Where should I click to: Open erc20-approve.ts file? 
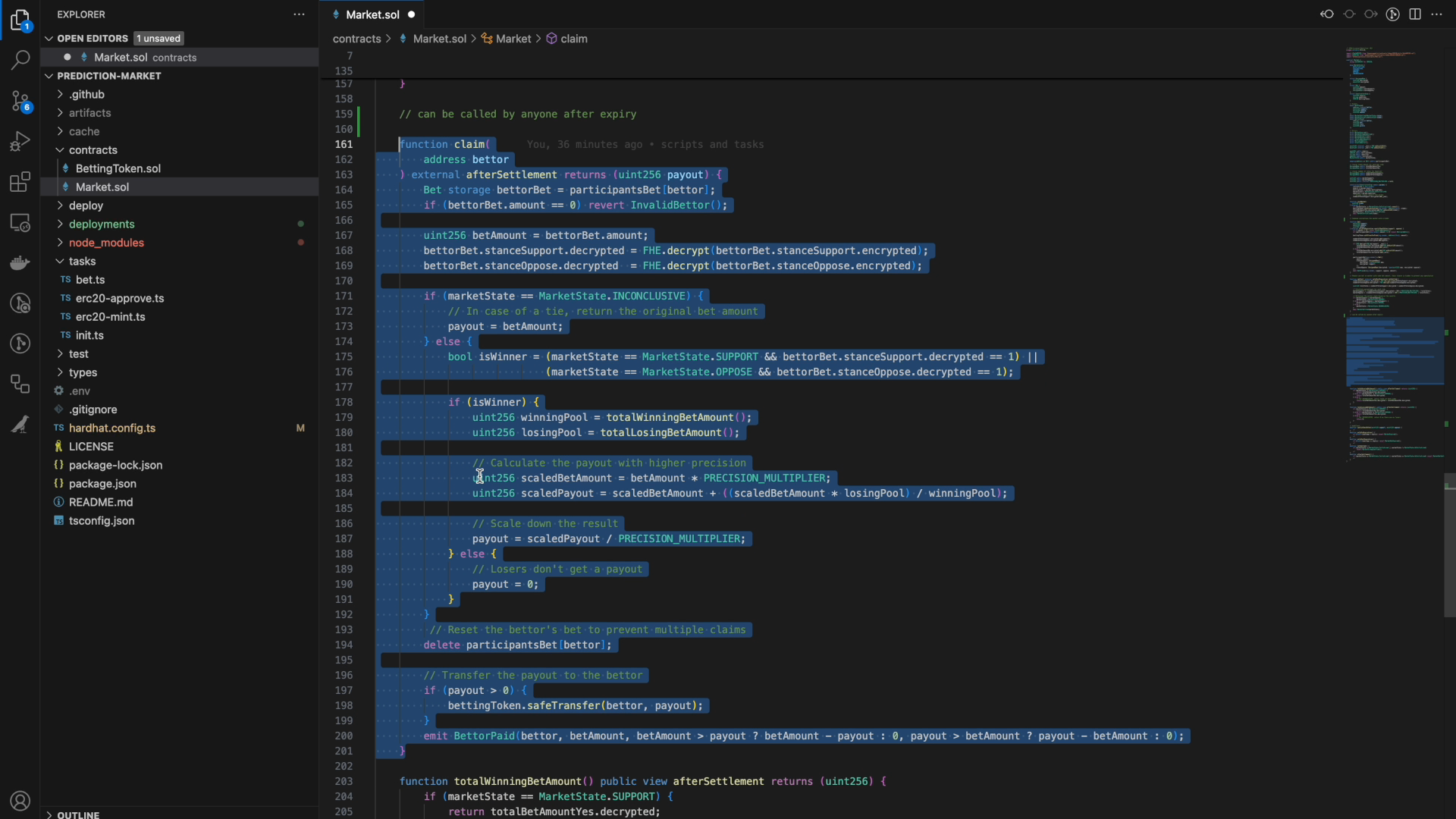click(120, 299)
